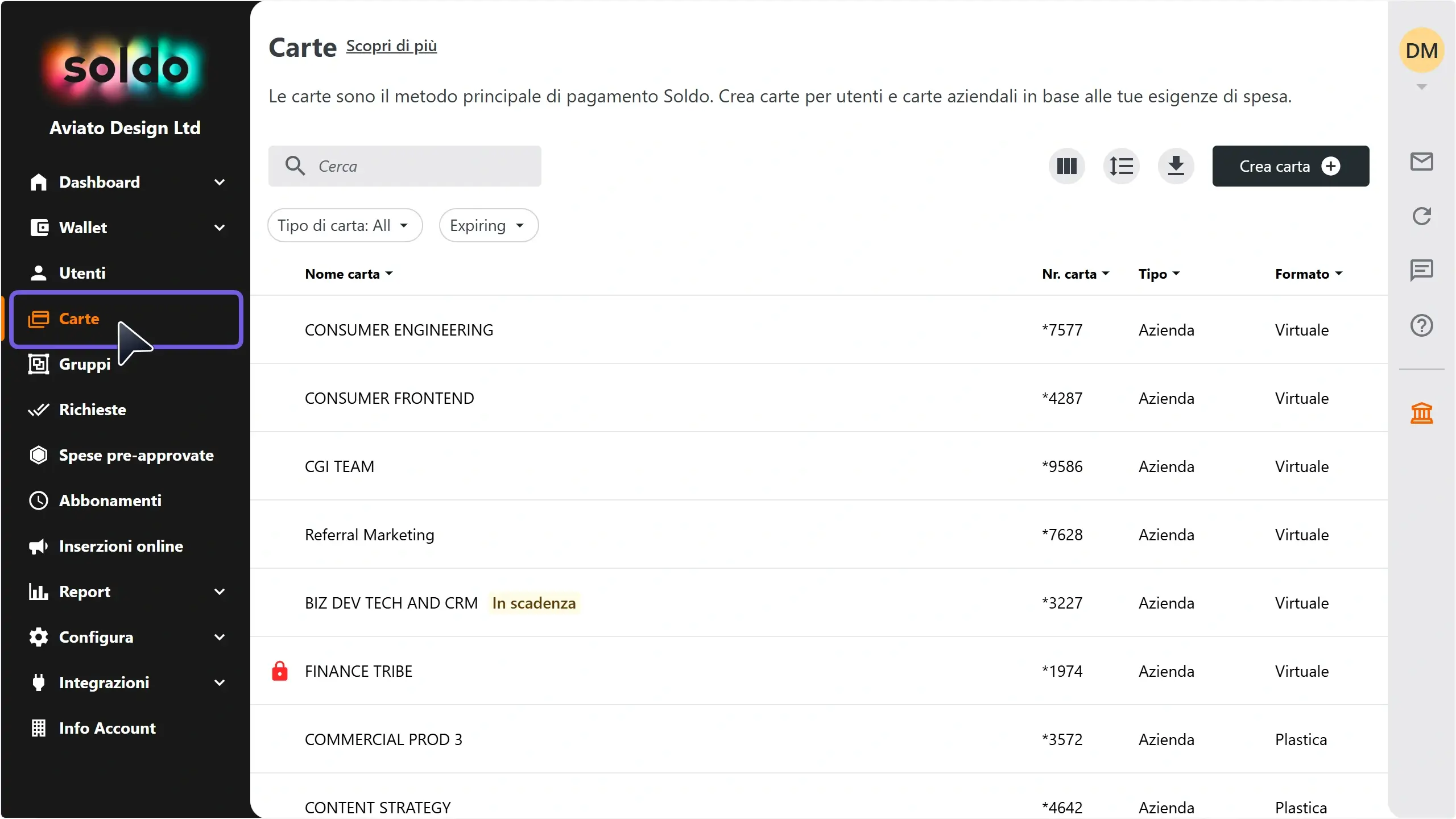Click the download export icon
This screenshot has height=819, width=1456.
[1176, 166]
